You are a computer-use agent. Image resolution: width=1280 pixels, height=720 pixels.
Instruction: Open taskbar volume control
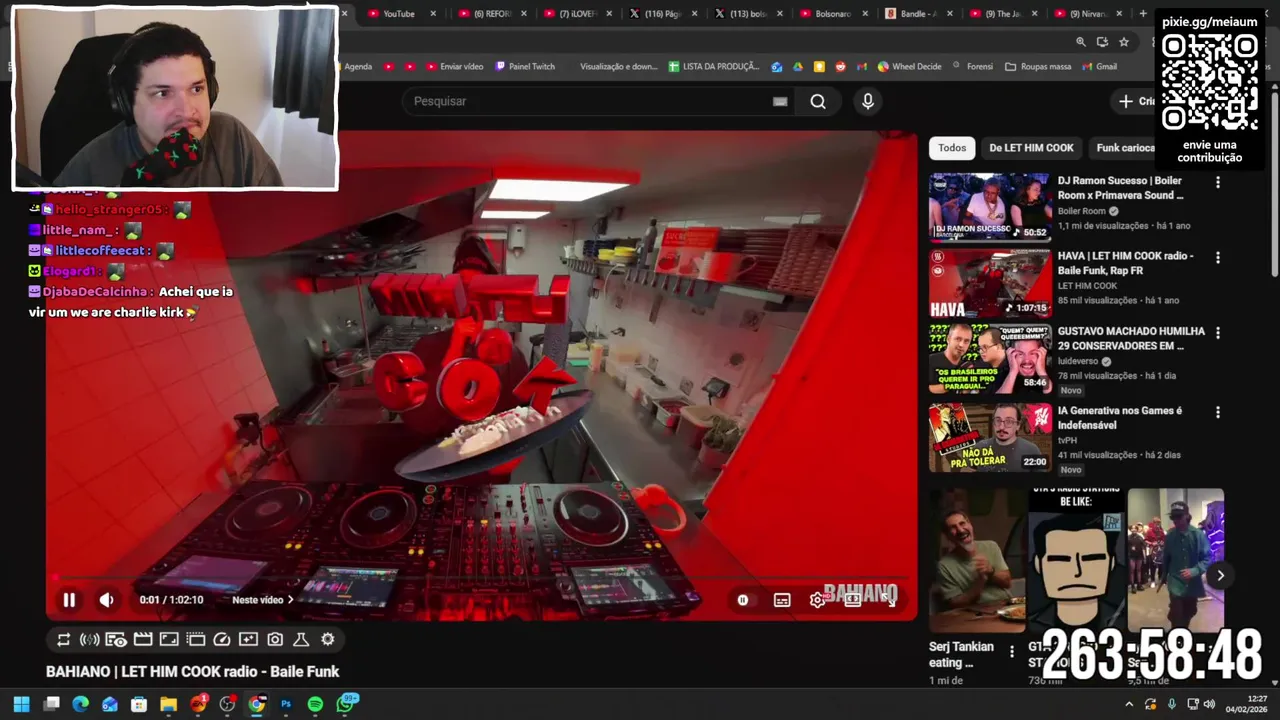tap(1209, 704)
